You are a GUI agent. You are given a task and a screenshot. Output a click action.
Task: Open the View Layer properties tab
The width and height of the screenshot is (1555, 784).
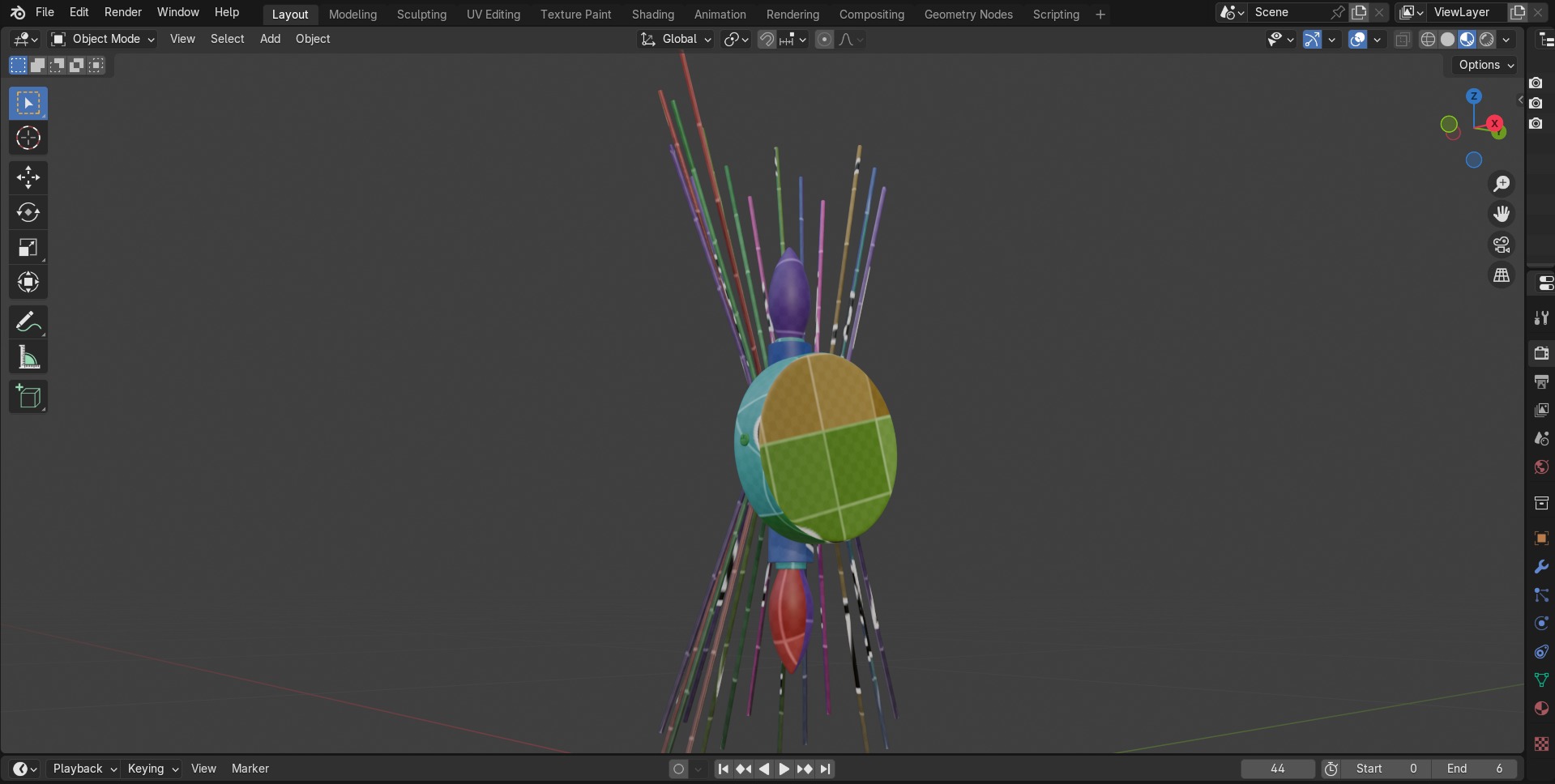click(1541, 410)
